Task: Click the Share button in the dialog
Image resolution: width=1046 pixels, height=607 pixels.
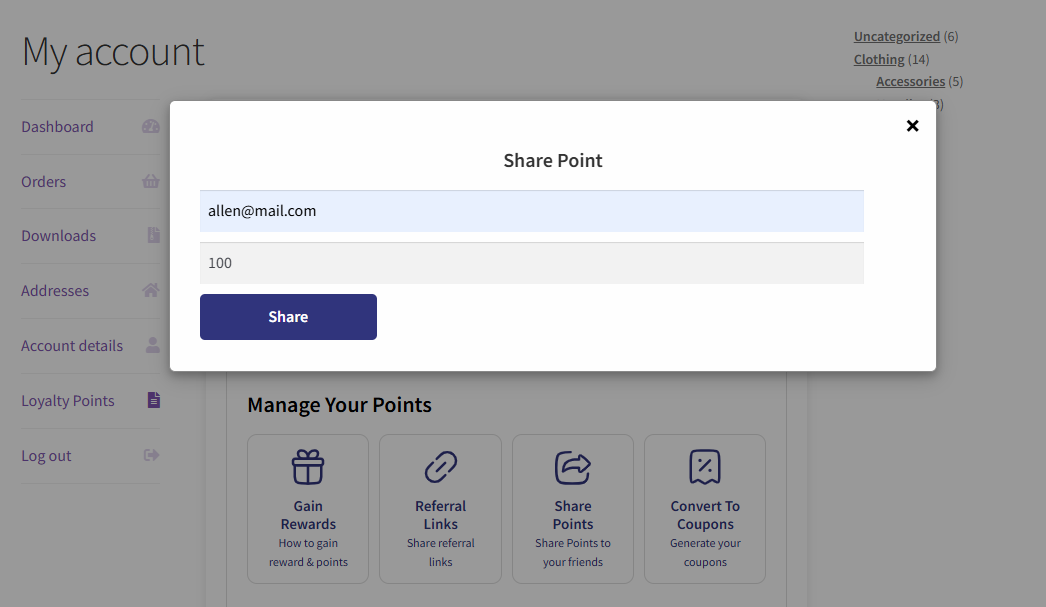Action: [288, 317]
